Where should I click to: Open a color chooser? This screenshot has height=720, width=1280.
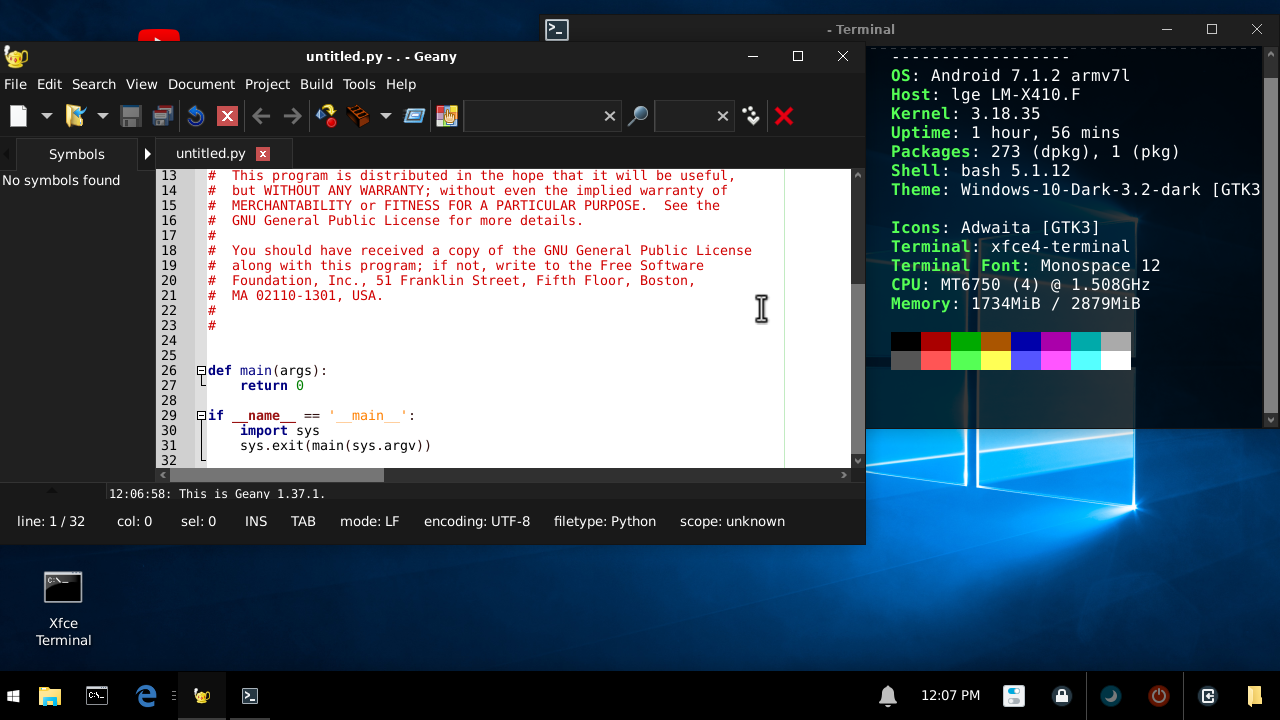coord(446,116)
